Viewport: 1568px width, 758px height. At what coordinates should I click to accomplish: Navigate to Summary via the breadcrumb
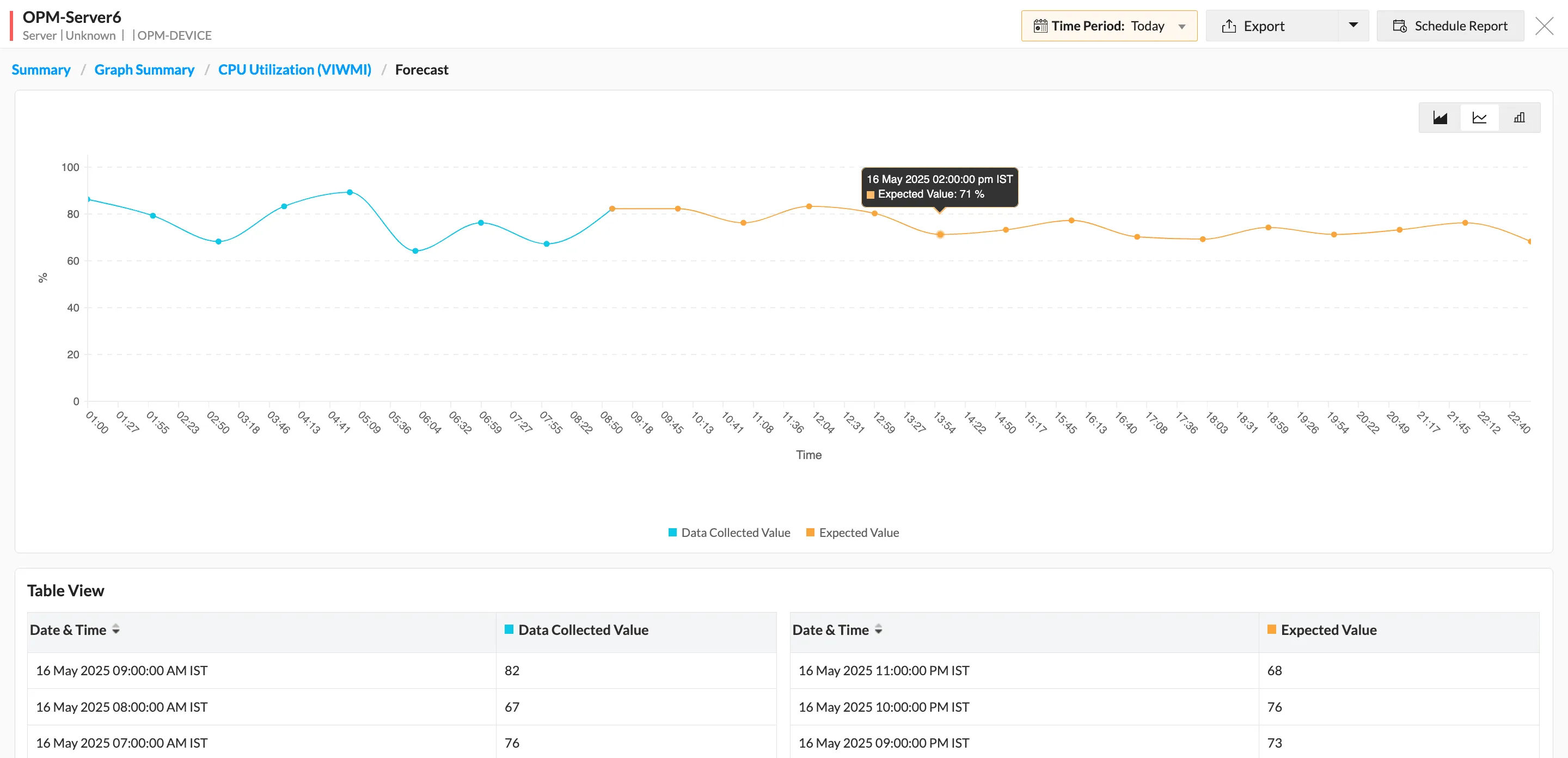pyautogui.click(x=40, y=69)
